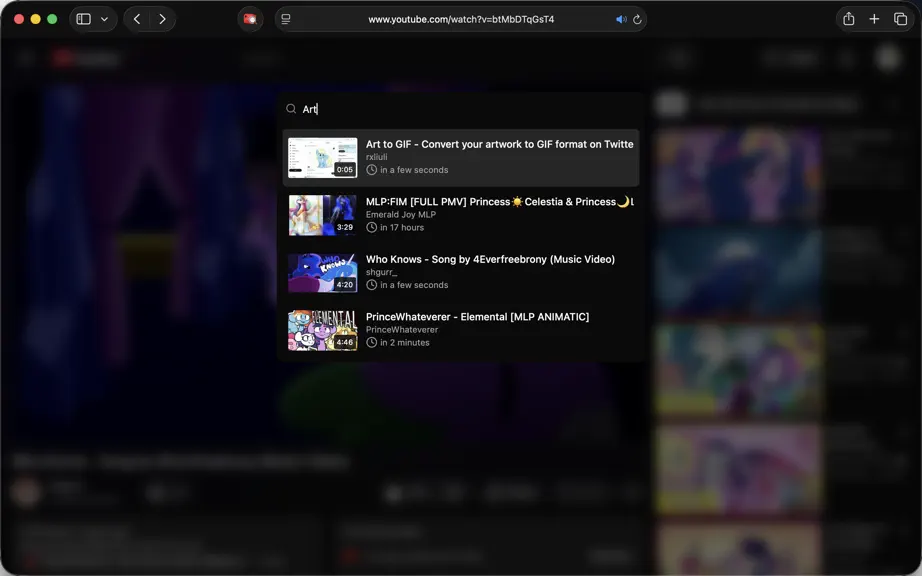Open the red camera extension icon
Viewport: 922px width, 576px height.
(x=250, y=19)
